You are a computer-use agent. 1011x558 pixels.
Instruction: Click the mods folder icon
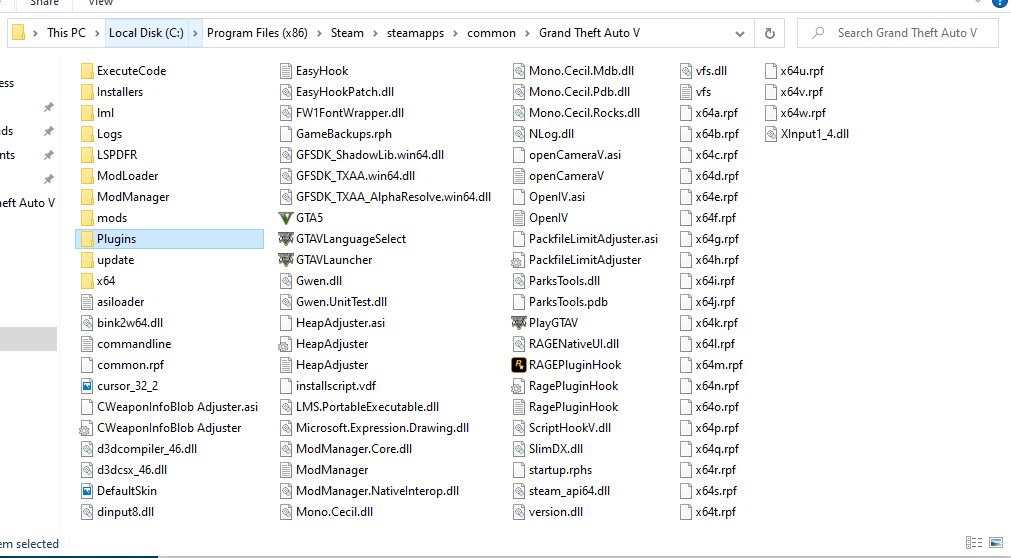tap(87, 218)
